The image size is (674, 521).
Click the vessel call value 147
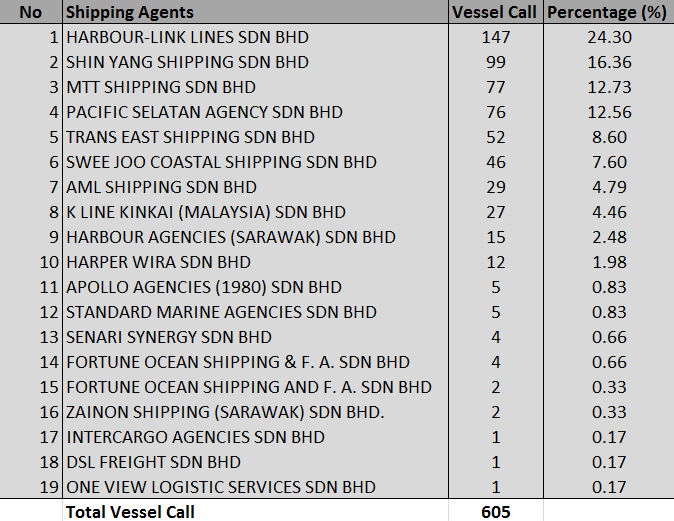(x=494, y=37)
